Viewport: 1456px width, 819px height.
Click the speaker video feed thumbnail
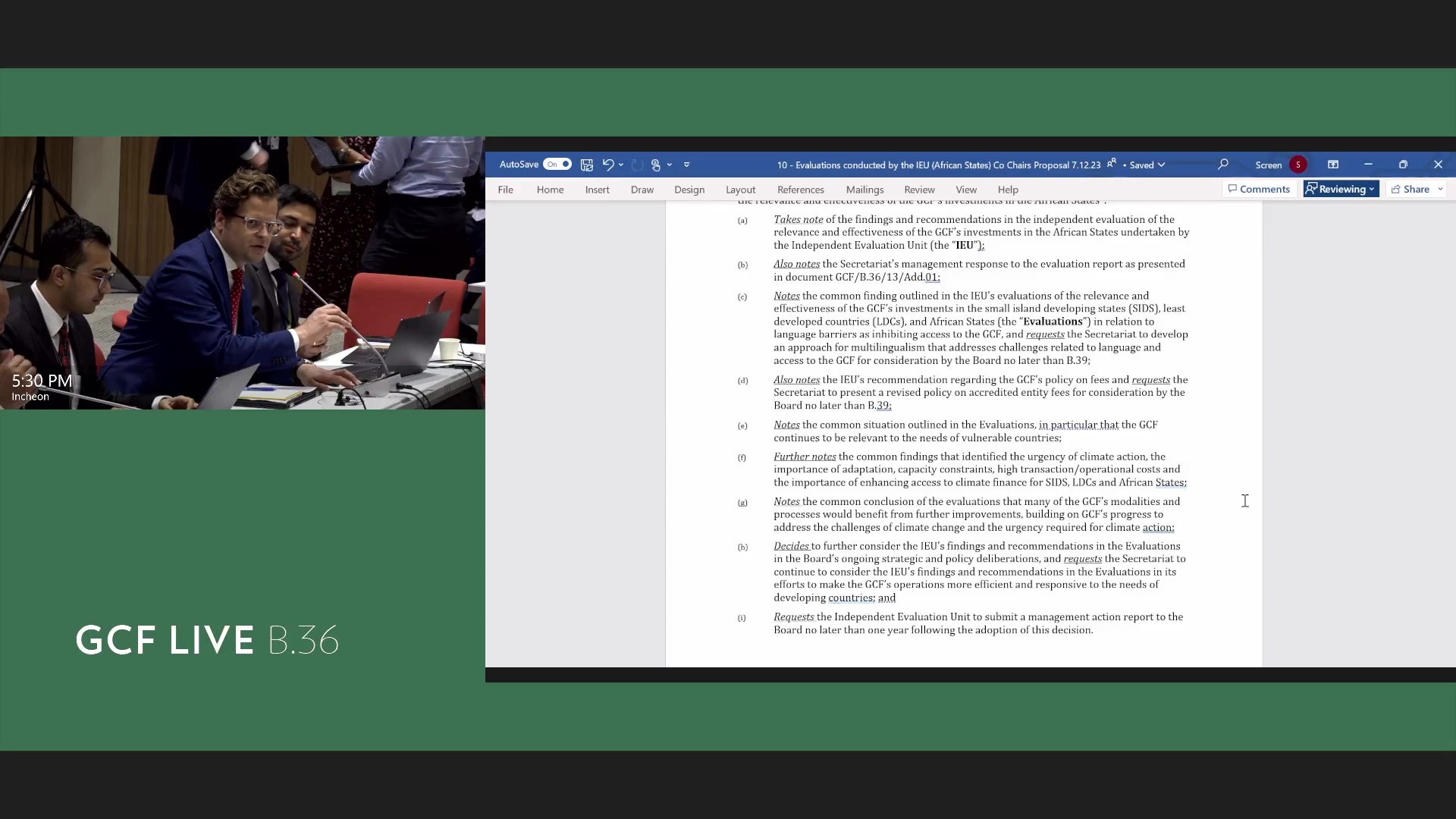[x=243, y=273]
